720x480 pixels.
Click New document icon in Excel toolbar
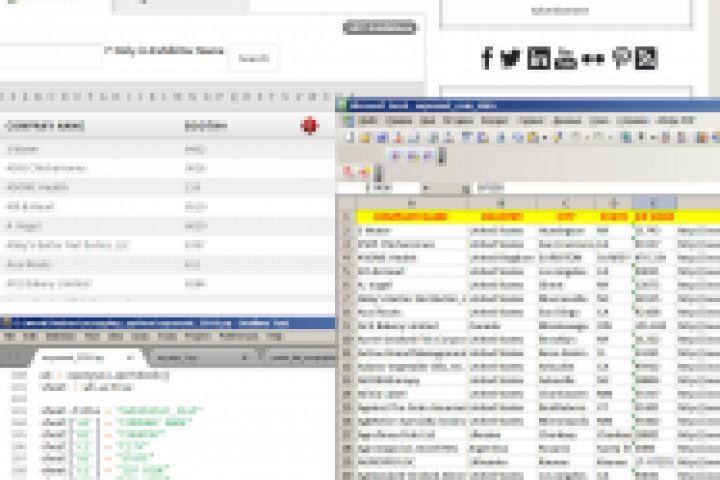click(350, 137)
